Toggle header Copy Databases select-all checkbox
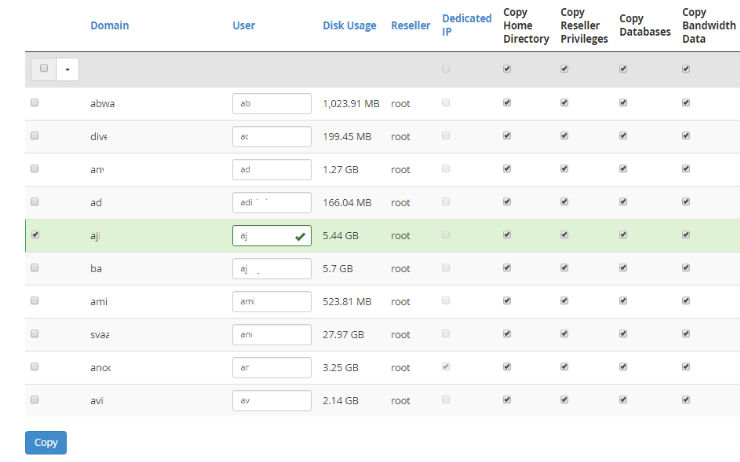740x462 pixels. tap(623, 69)
